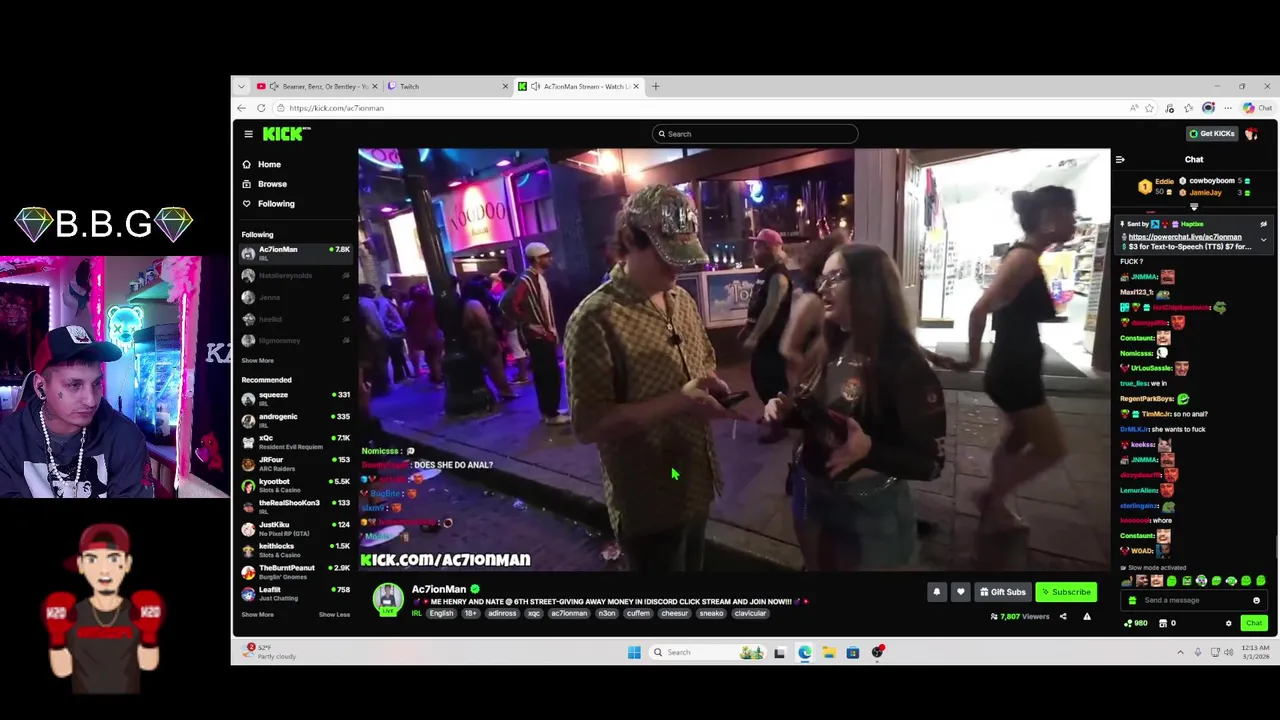Select Ac7ionMan in Following list
1280x720 pixels.
pos(296,253)
